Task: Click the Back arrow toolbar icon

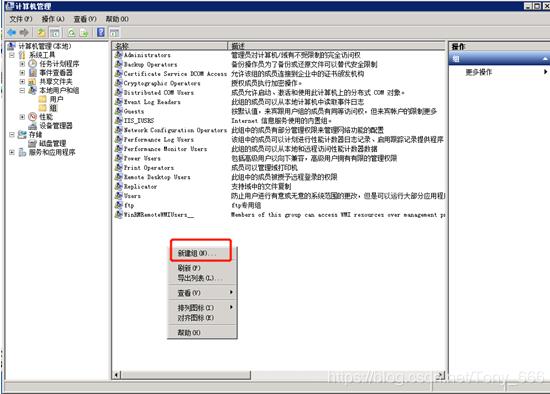Action: (x=12, y=33)
